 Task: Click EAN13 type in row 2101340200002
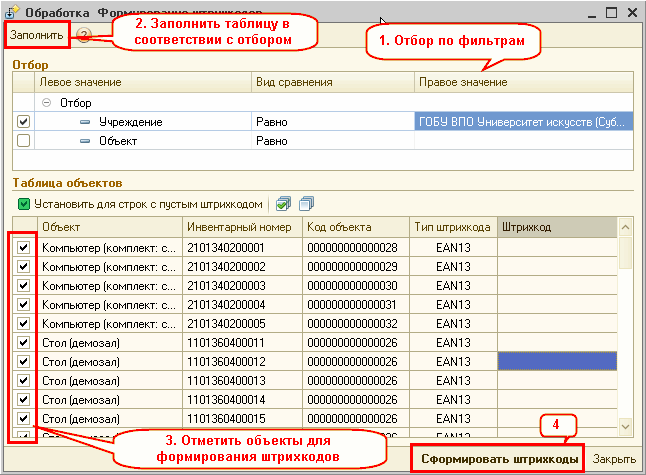[453, 266]
